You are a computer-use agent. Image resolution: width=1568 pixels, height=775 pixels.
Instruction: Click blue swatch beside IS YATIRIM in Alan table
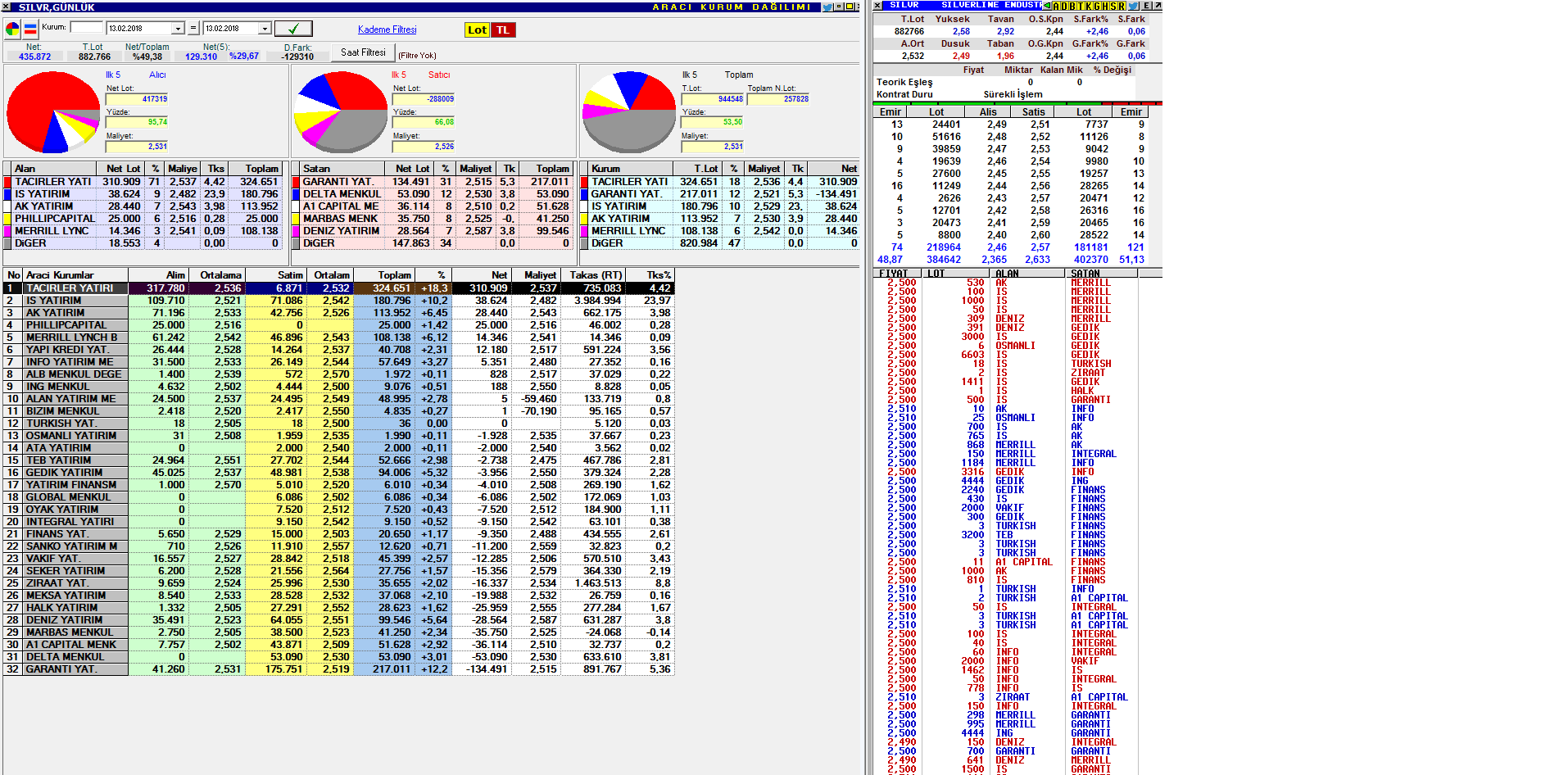click(x=7, y=194)
